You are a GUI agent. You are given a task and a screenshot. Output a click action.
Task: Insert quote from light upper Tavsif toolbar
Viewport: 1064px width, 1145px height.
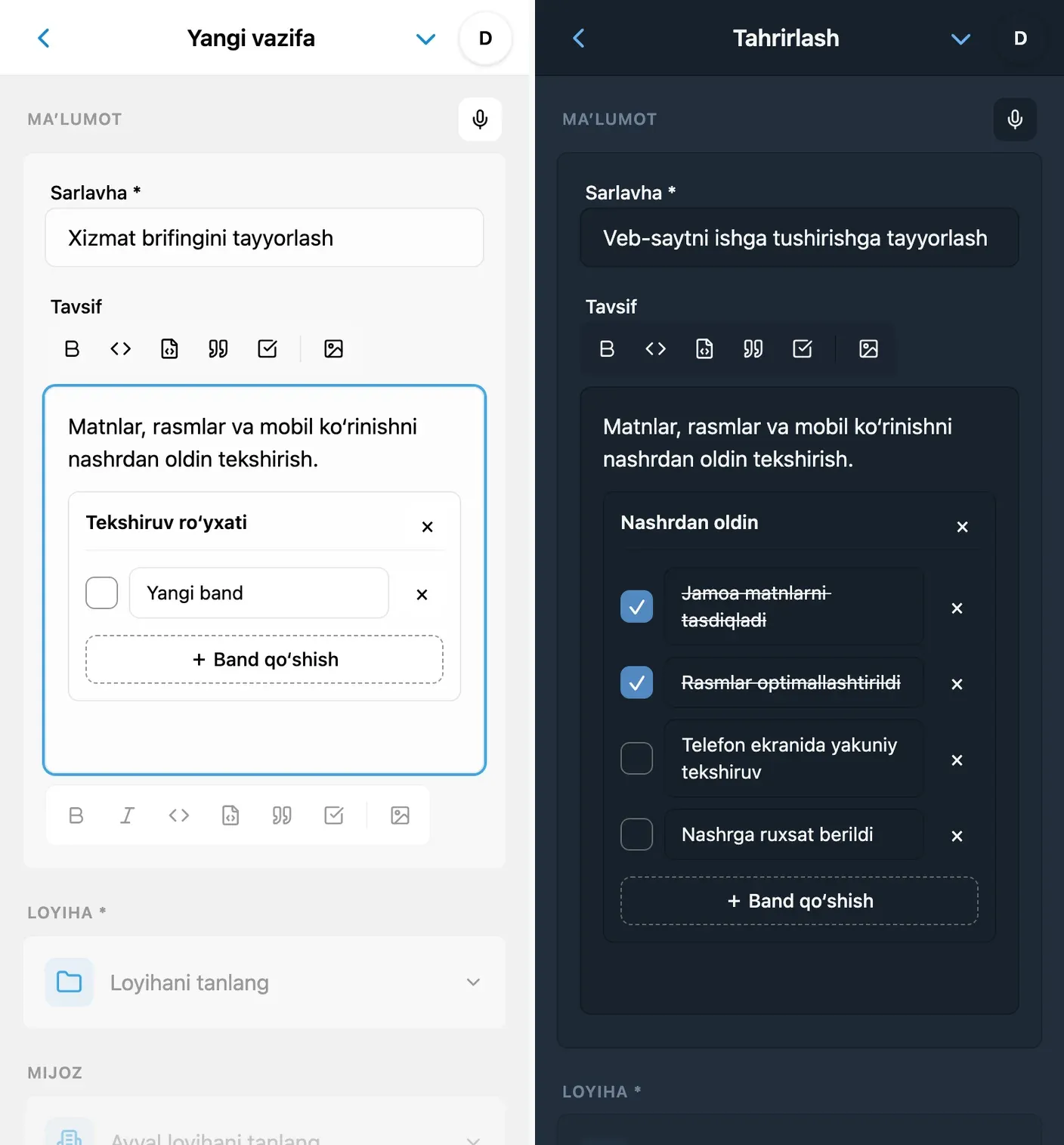(218, 349)
